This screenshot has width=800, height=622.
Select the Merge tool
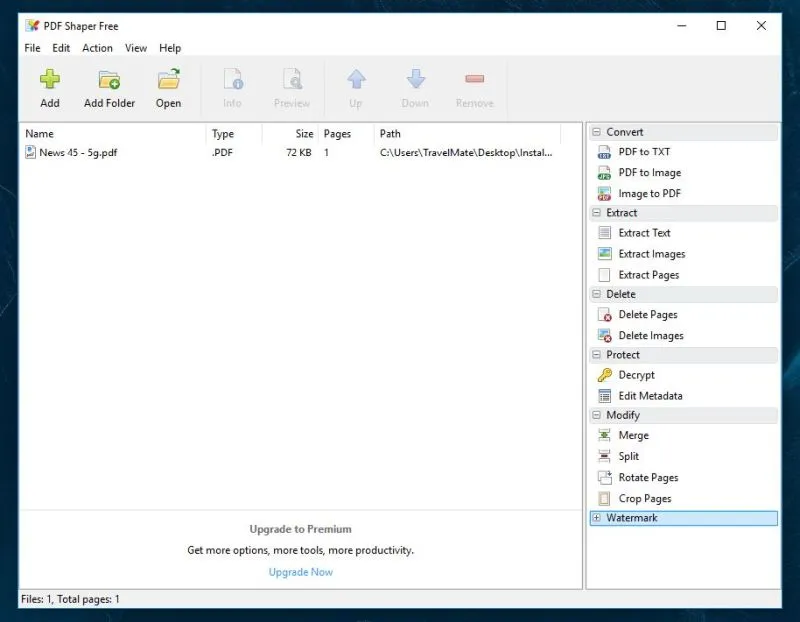(634, 436)
